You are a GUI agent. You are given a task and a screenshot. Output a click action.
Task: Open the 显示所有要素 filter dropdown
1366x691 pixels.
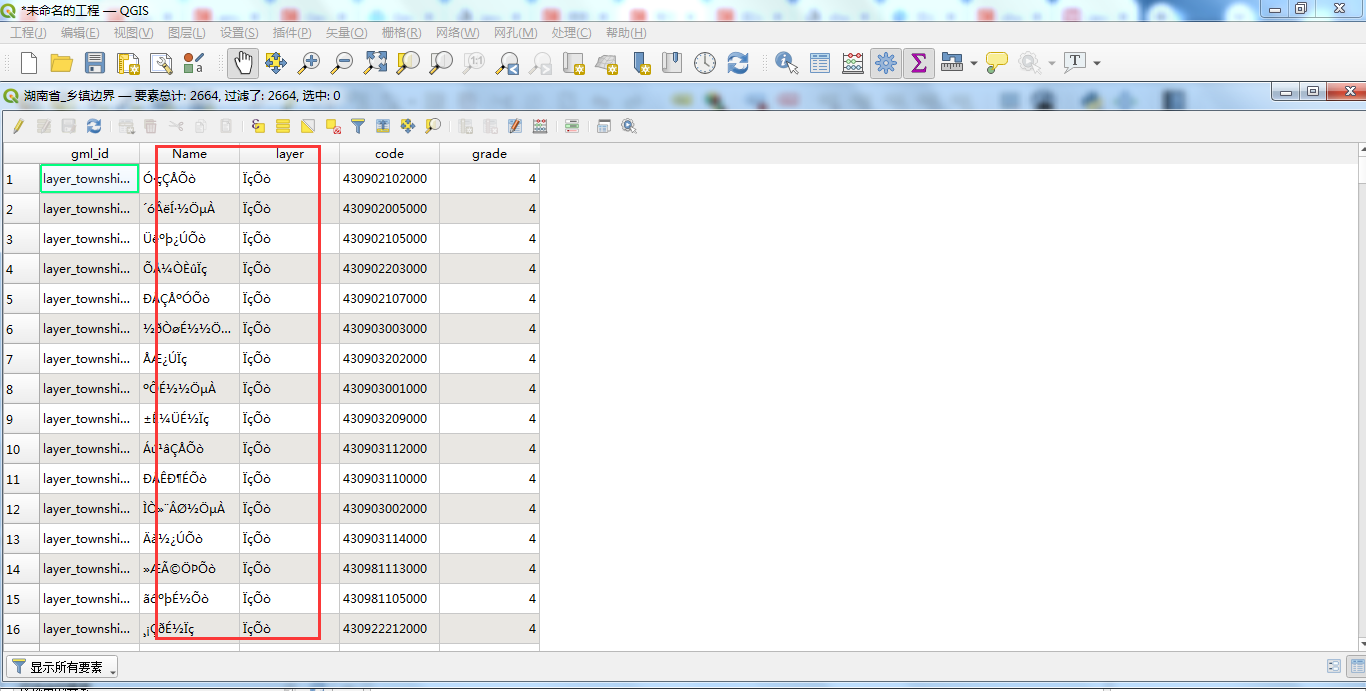(63, 667)
